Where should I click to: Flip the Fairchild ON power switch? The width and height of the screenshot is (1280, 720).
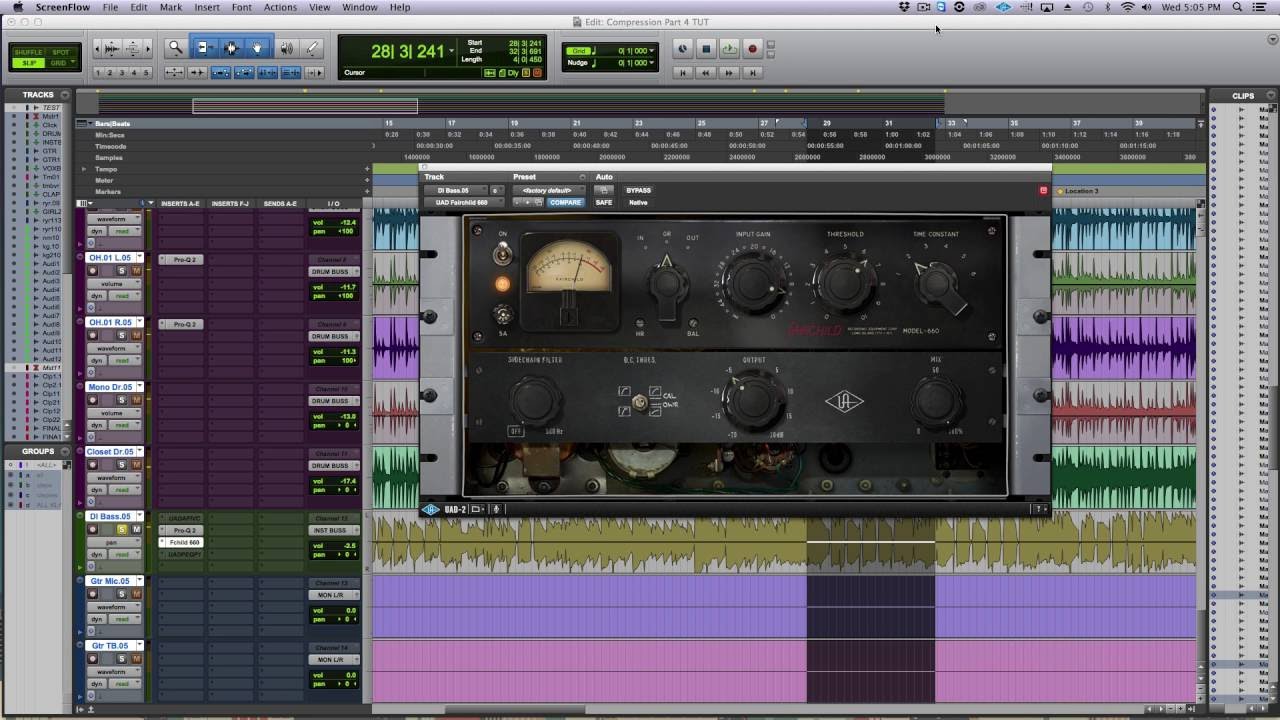pos(503,256)
